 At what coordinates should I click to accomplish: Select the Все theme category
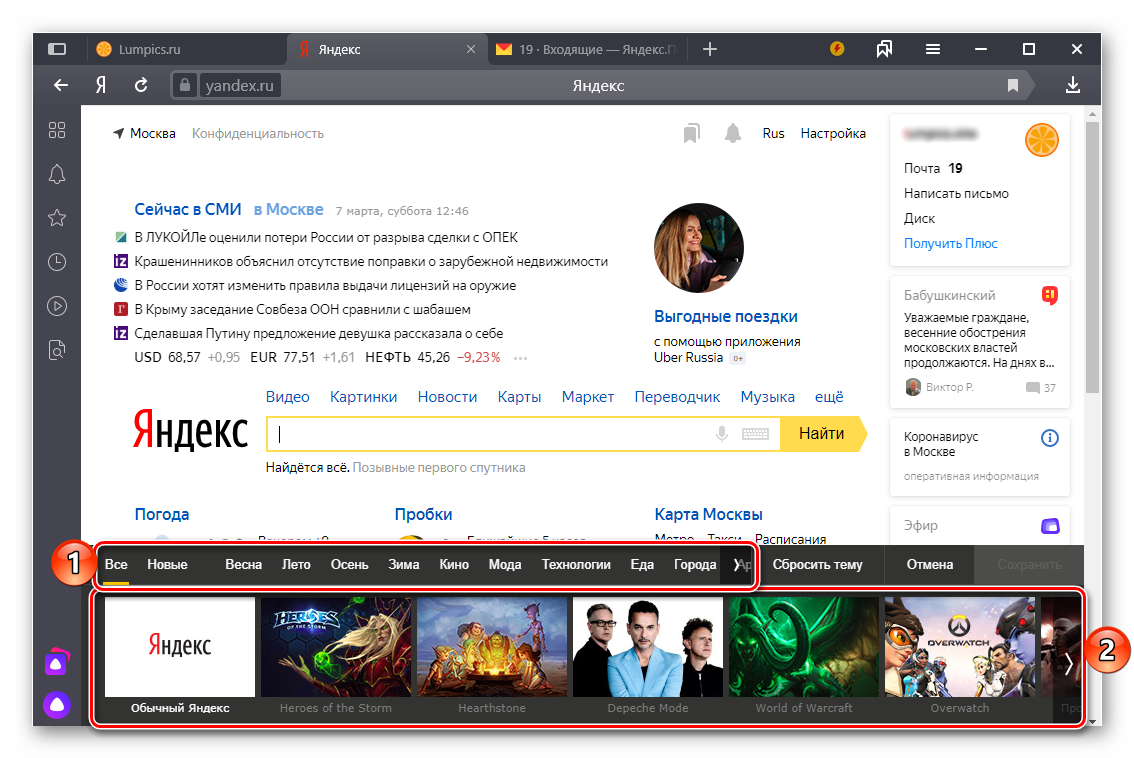tap(116, 564)
